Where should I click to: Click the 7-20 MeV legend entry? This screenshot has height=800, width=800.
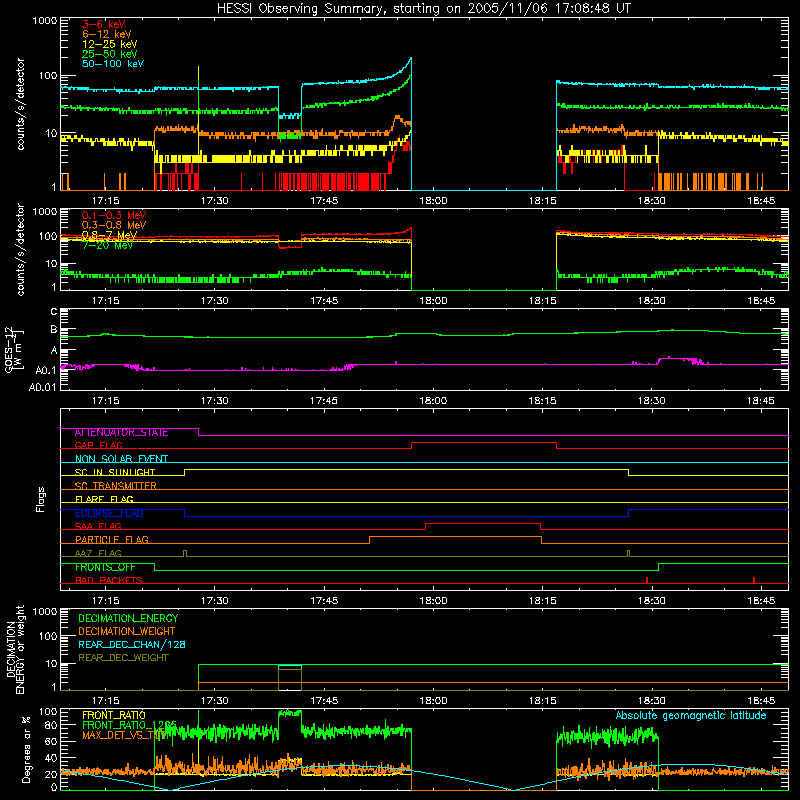(107, 245)
